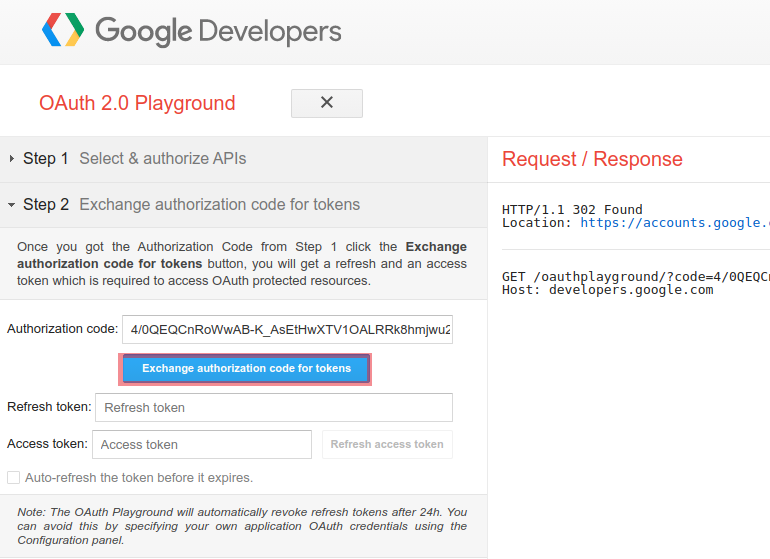Expand Step 1 Select & authorize APIs
Screen dimensions: 770x559
pyautogui.click(x=244, y=159)
